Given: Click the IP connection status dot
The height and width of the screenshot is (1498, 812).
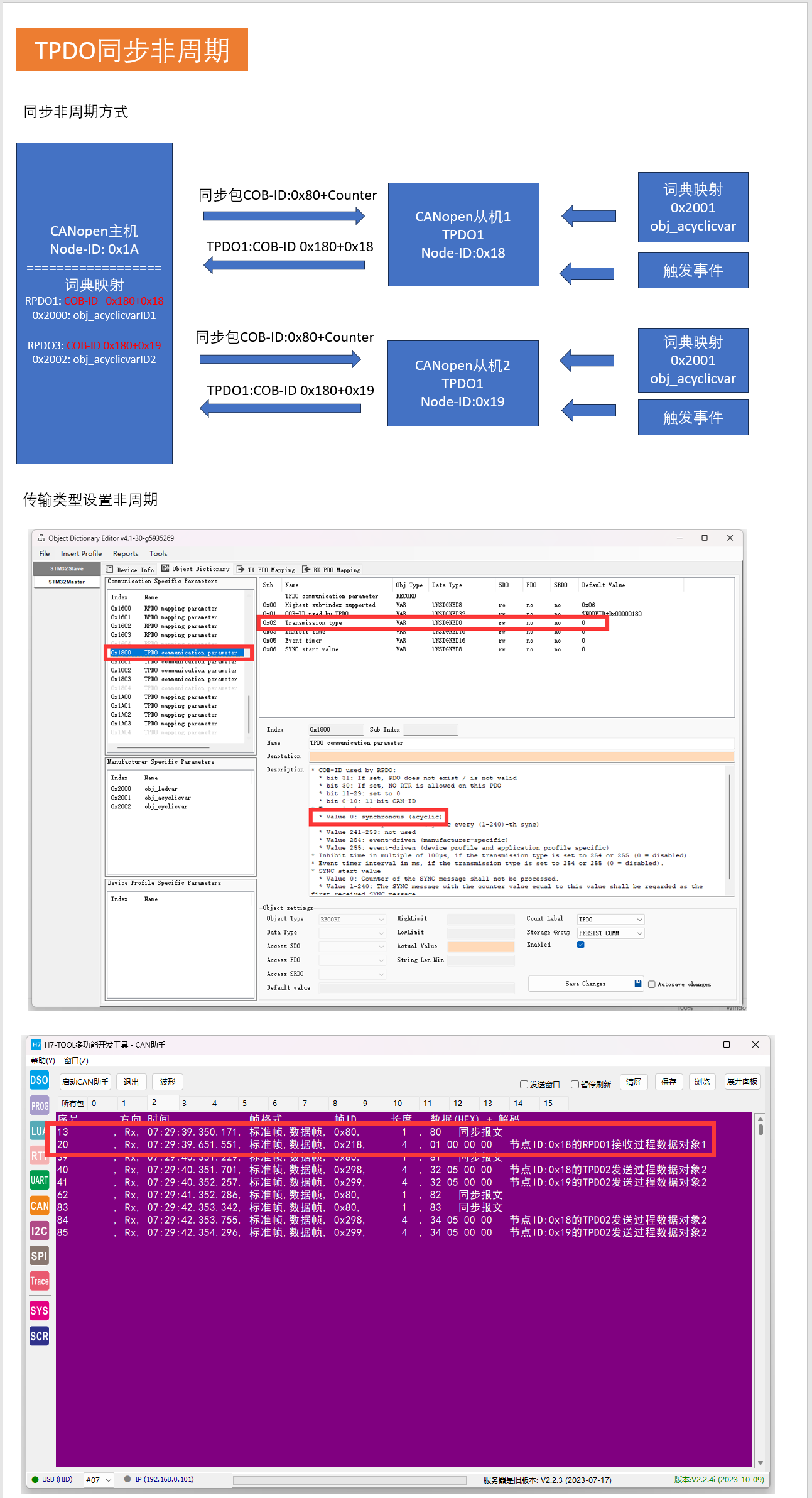Looking at the screenshot, I should click(x=127, y=1479).
